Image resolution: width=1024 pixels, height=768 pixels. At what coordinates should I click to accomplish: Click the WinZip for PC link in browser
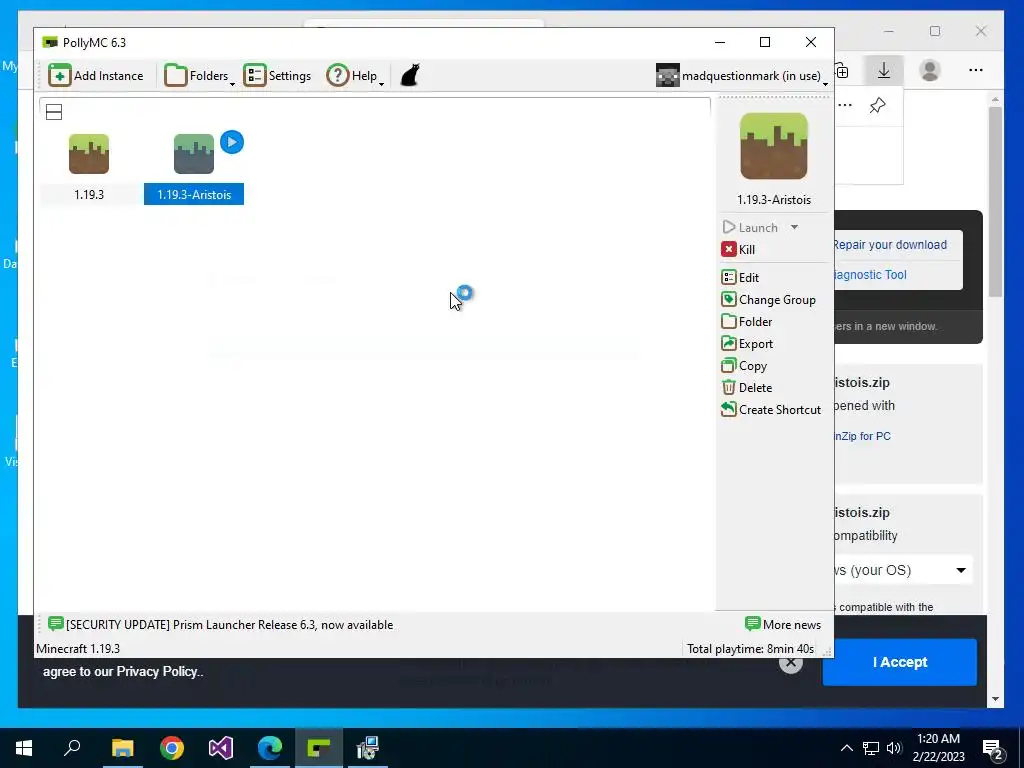coord(862,436)
